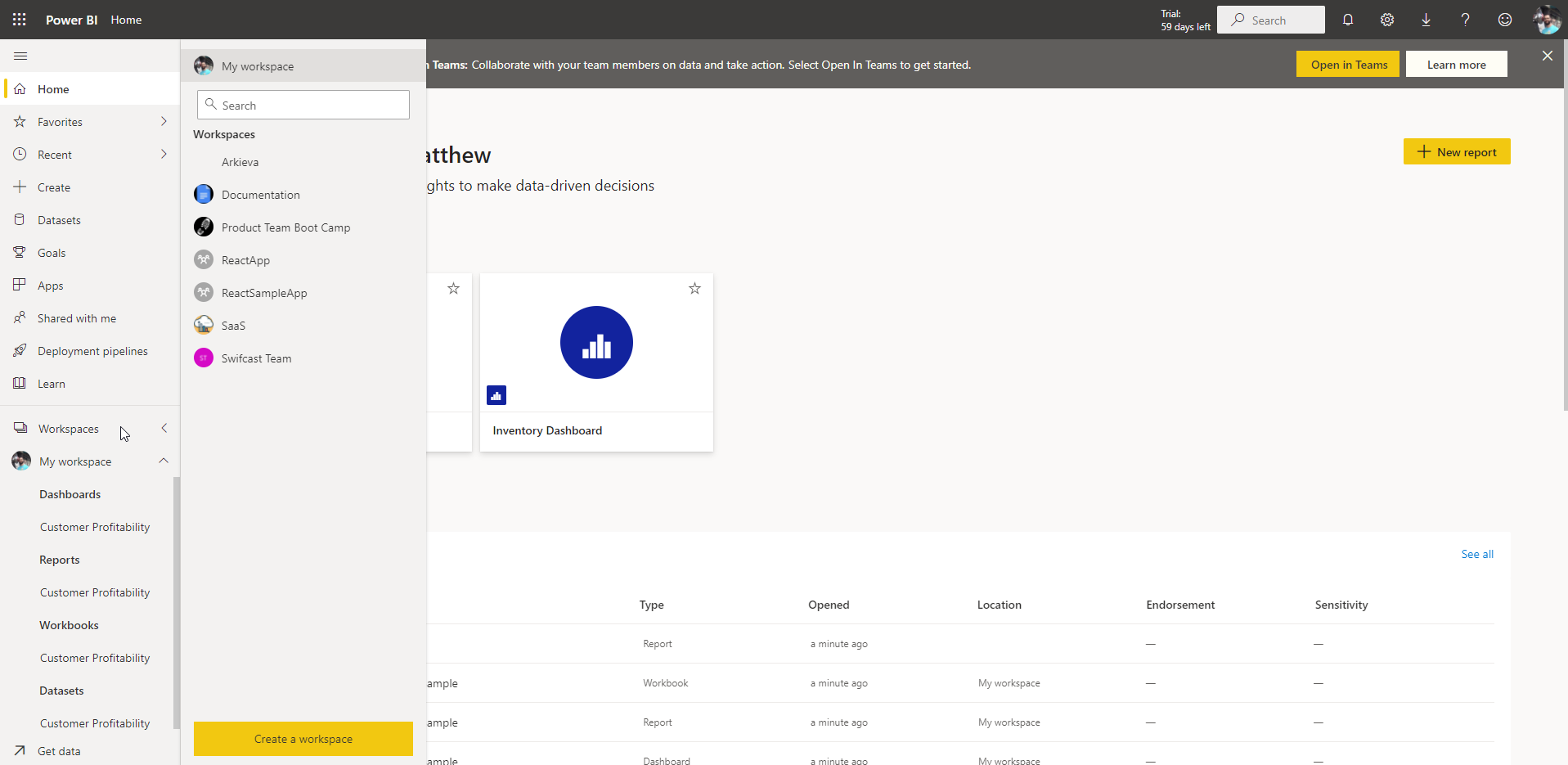Click the Reports heading in sidebar
Screen dimensions: 1568x765
click(x=60, y=560)
